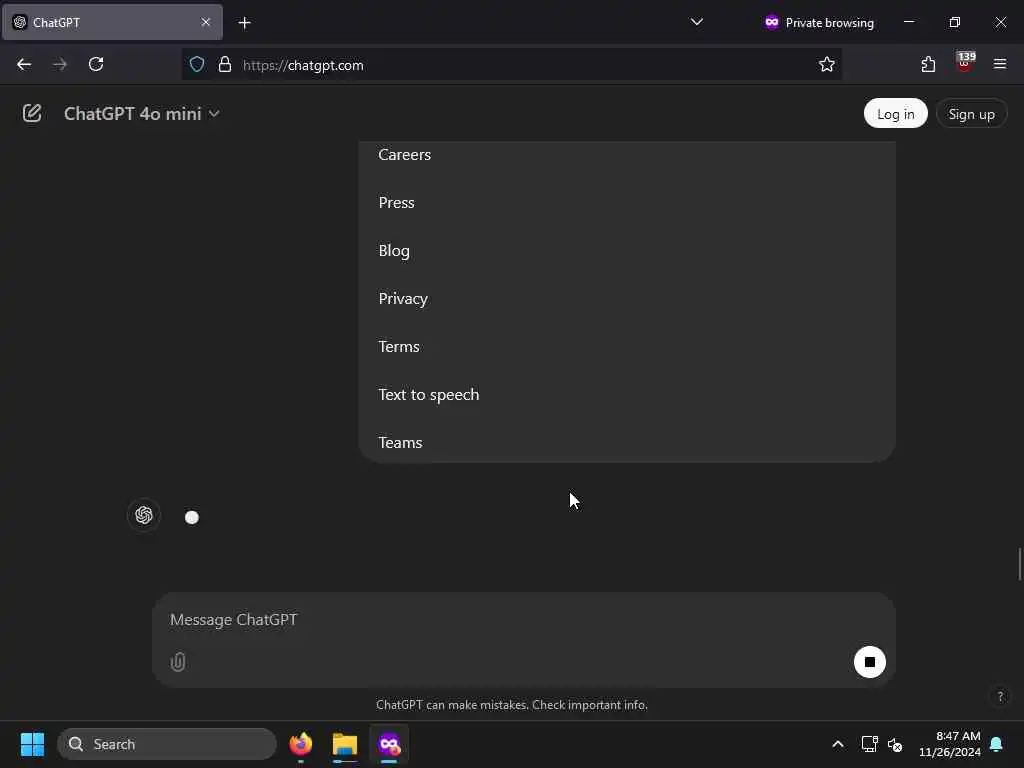Image resolution: width=1024 pixels, height=768 pixels.
Task: Click the Log in button
Action: [895, 114]
